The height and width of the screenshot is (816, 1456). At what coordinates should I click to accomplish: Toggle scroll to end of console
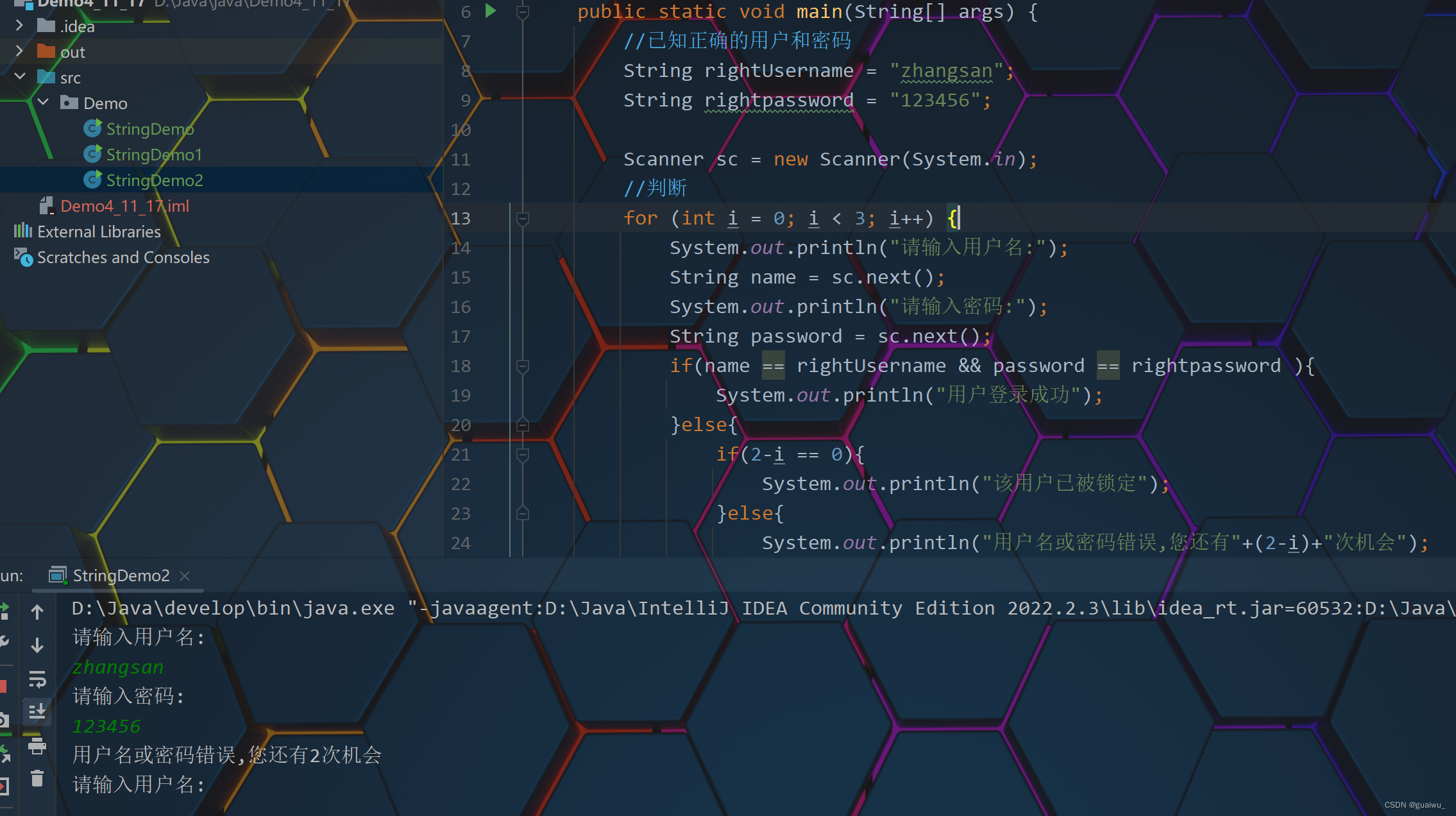pos(37,712)
